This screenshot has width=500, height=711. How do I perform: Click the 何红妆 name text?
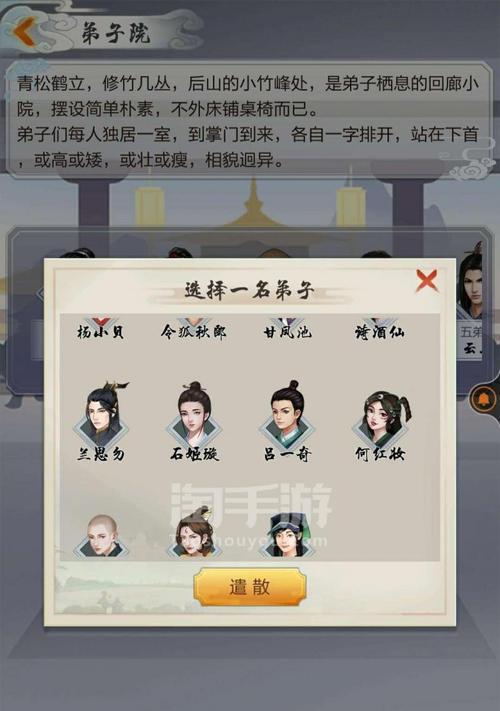(x=380, y=454)
